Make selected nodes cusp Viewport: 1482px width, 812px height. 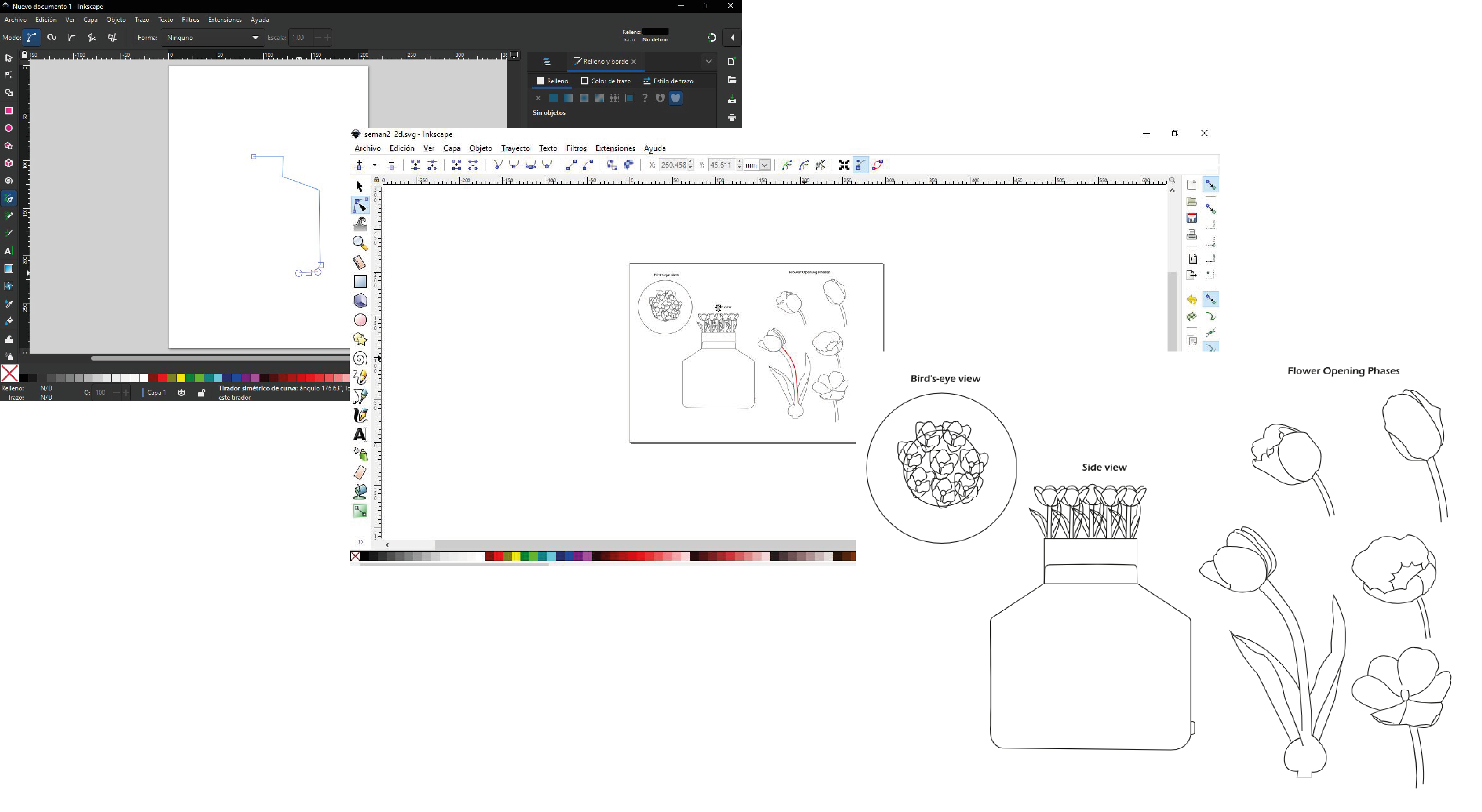point(498,165)
